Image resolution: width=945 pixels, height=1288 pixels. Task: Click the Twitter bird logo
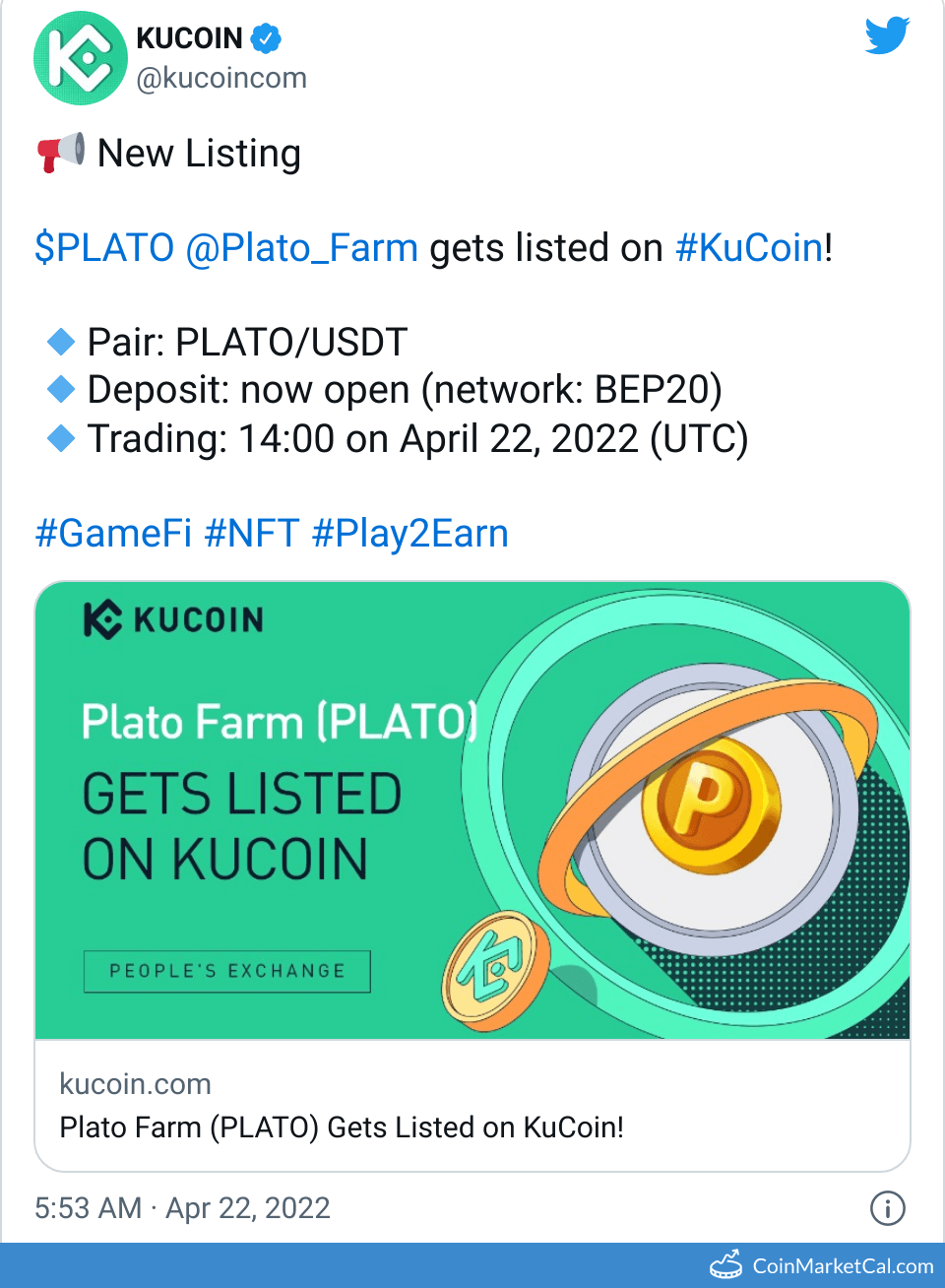(887, 36)
